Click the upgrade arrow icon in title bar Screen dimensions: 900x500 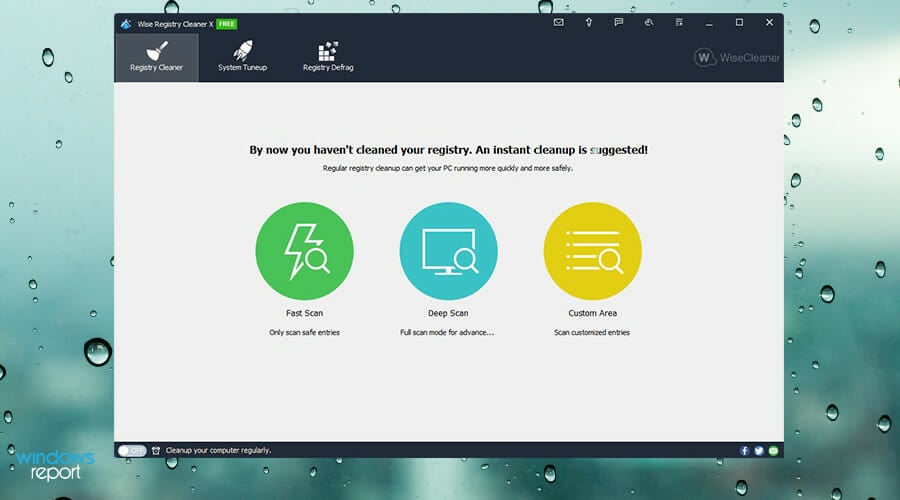click(588, 22)
